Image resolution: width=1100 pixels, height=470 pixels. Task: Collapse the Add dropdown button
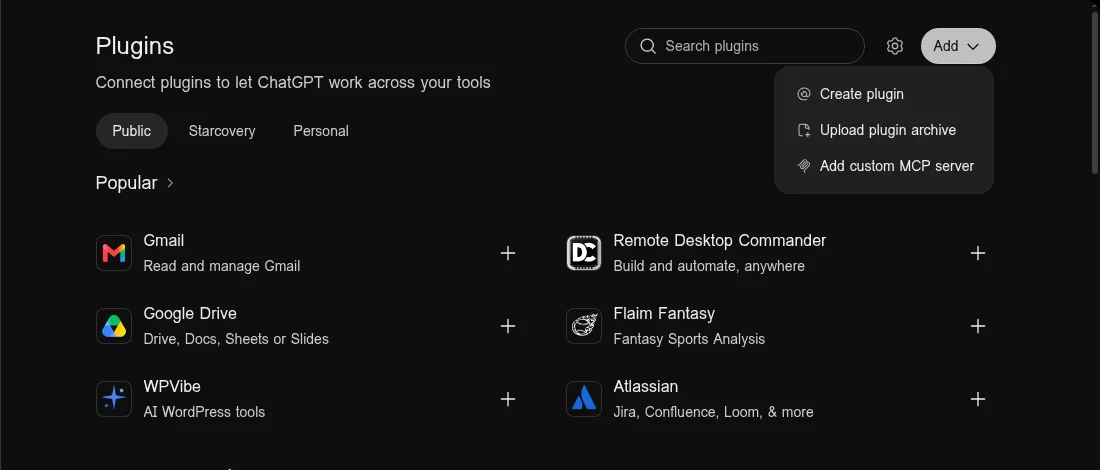[x=958, y=46]
